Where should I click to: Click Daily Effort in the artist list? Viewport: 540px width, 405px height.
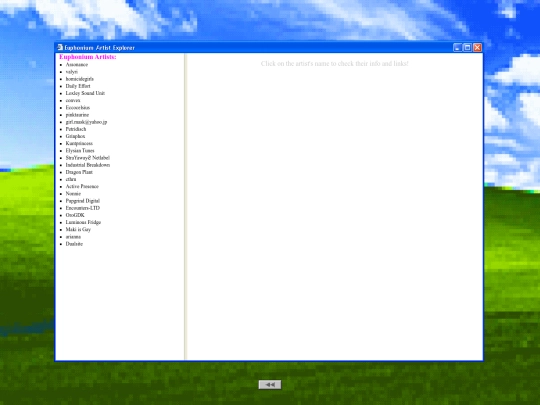click(78, 86)
